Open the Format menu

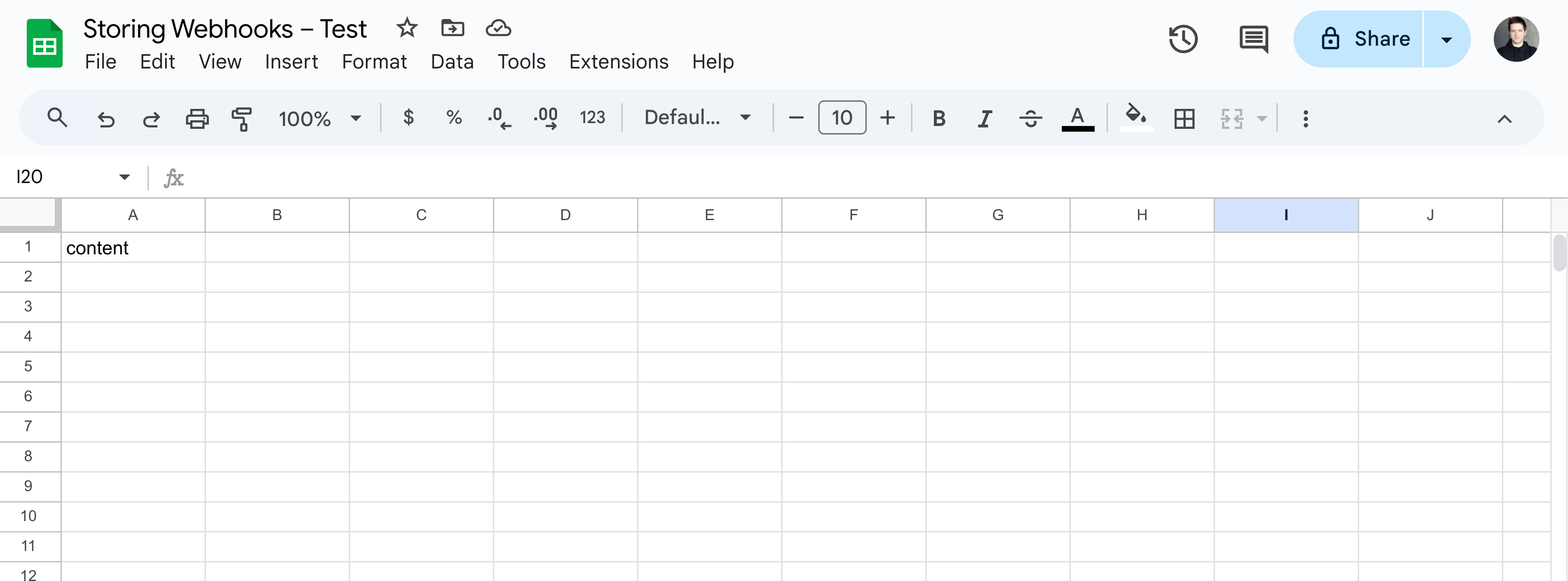[x=374, y=61]
